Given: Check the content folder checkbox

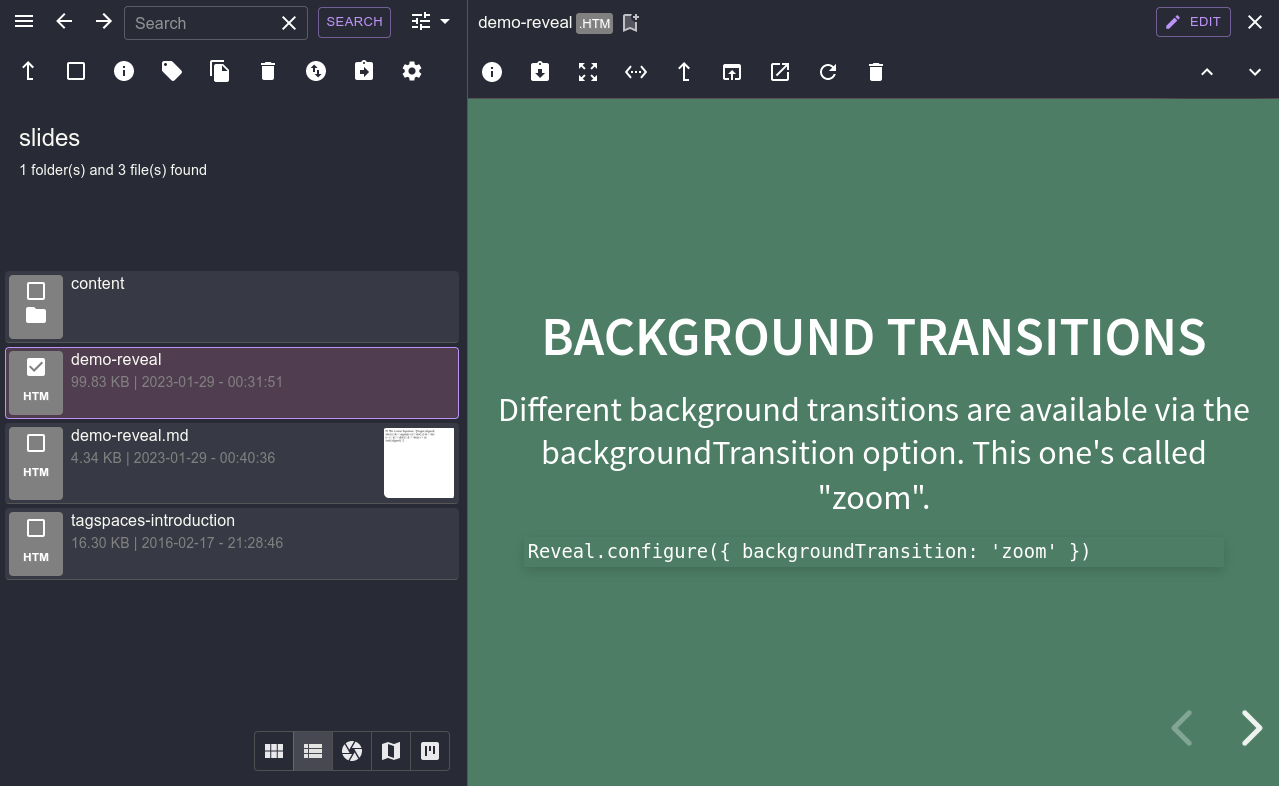Looking at the screenshot, I should point(36,291).
